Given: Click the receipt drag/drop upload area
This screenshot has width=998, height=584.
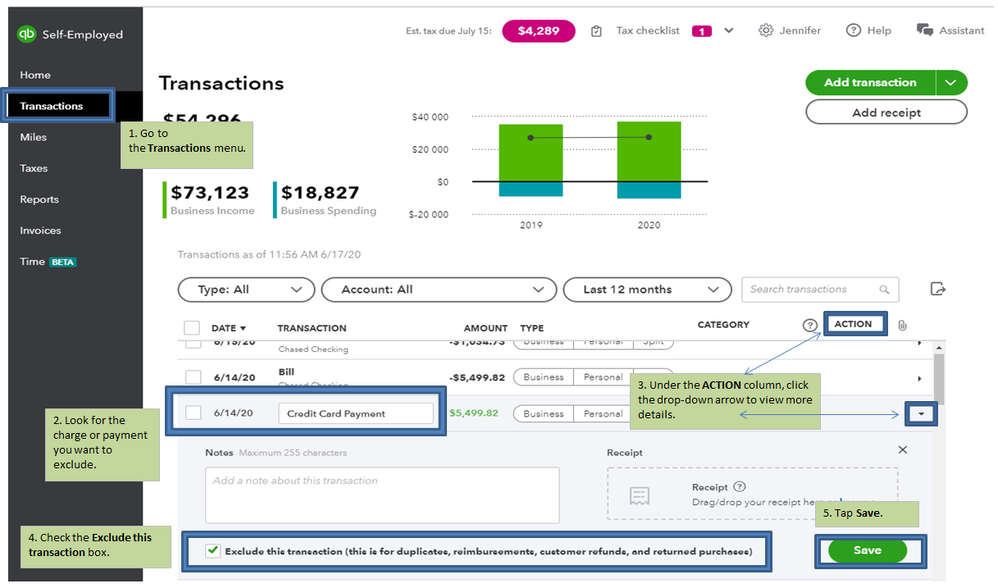Looking at the screenshot, I should tap(752, 494).
